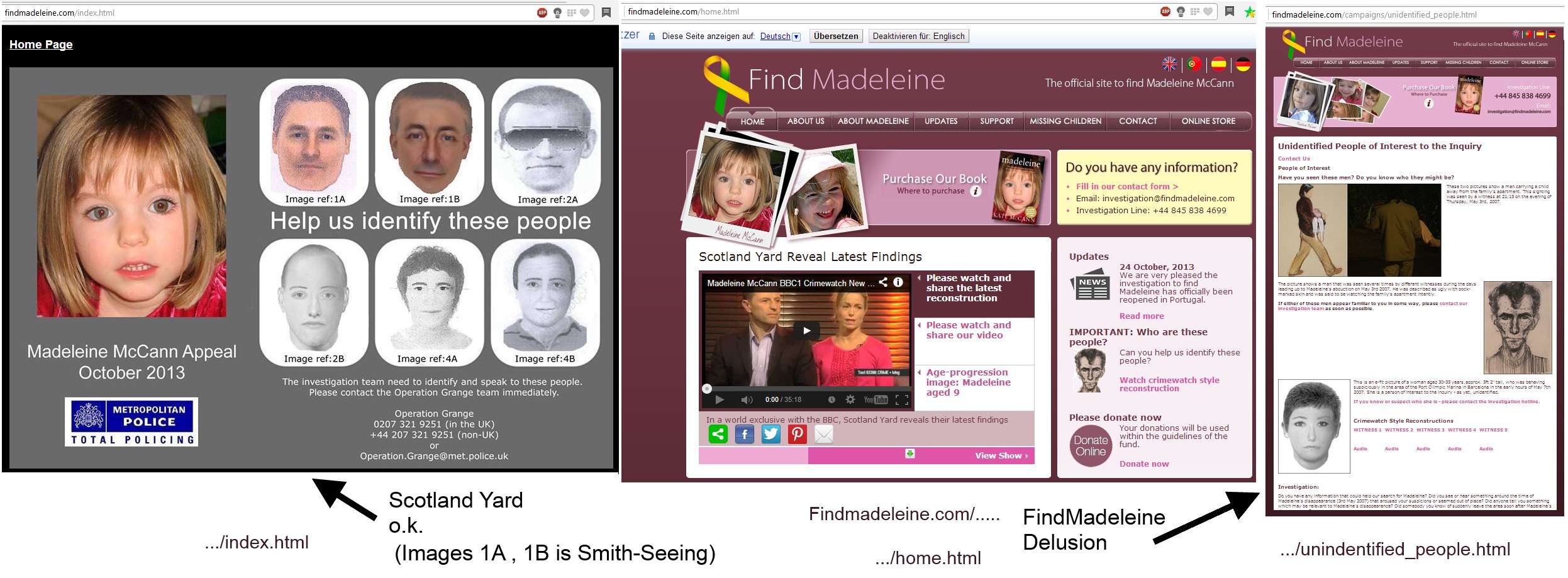The image size is (1568, 578).
Task: Open the MISSING CHILDREN tab on home.html page
Action: point(1065,121)
